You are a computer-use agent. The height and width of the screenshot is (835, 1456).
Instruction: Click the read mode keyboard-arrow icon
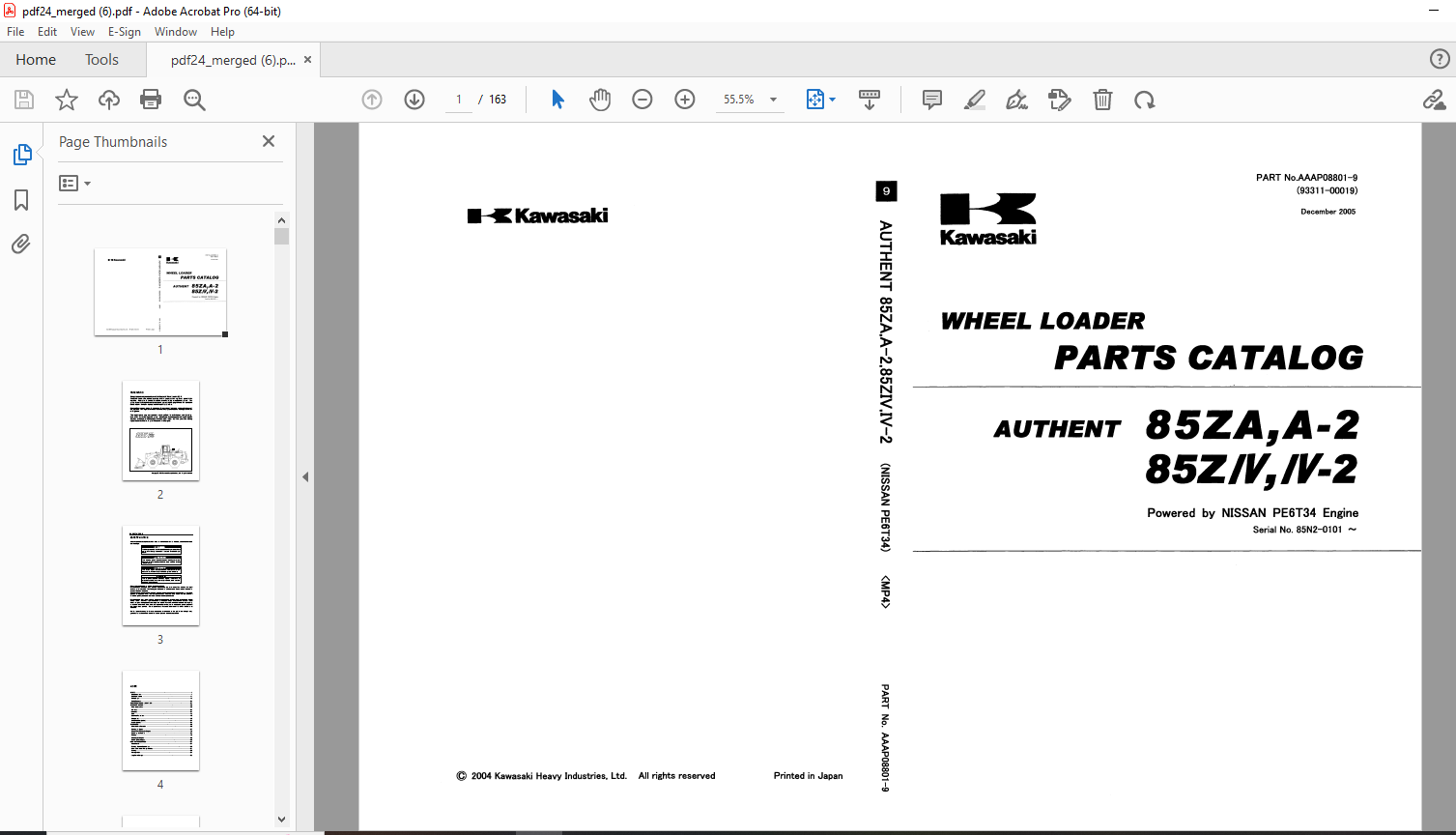(870, 100)
